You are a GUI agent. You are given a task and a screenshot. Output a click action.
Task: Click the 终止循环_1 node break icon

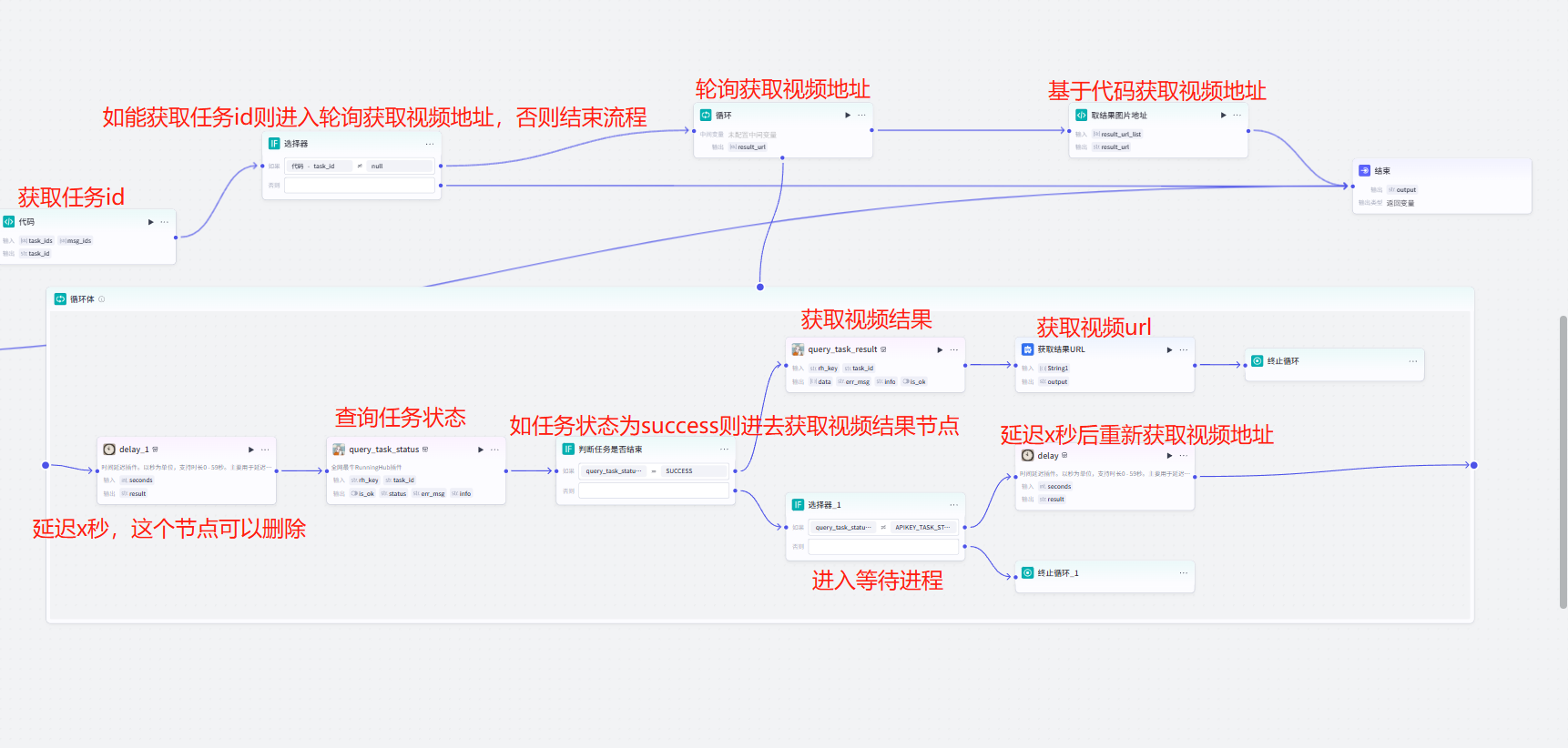(1028, 573)
